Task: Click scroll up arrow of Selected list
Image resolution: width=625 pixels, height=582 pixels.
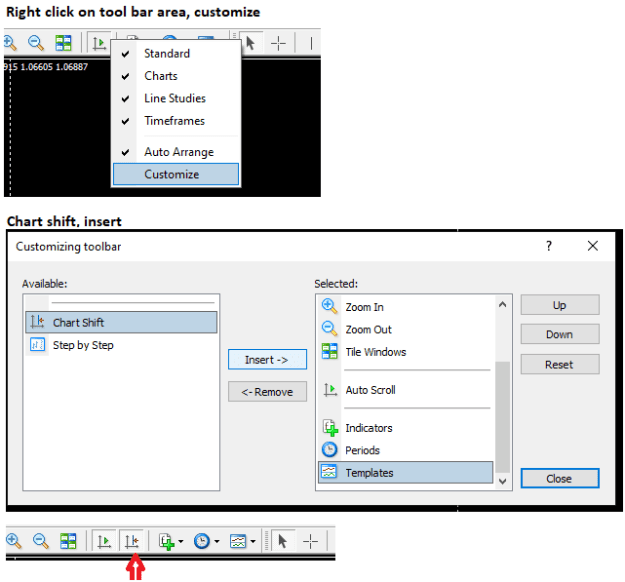Action: click(x=503, y=305)
